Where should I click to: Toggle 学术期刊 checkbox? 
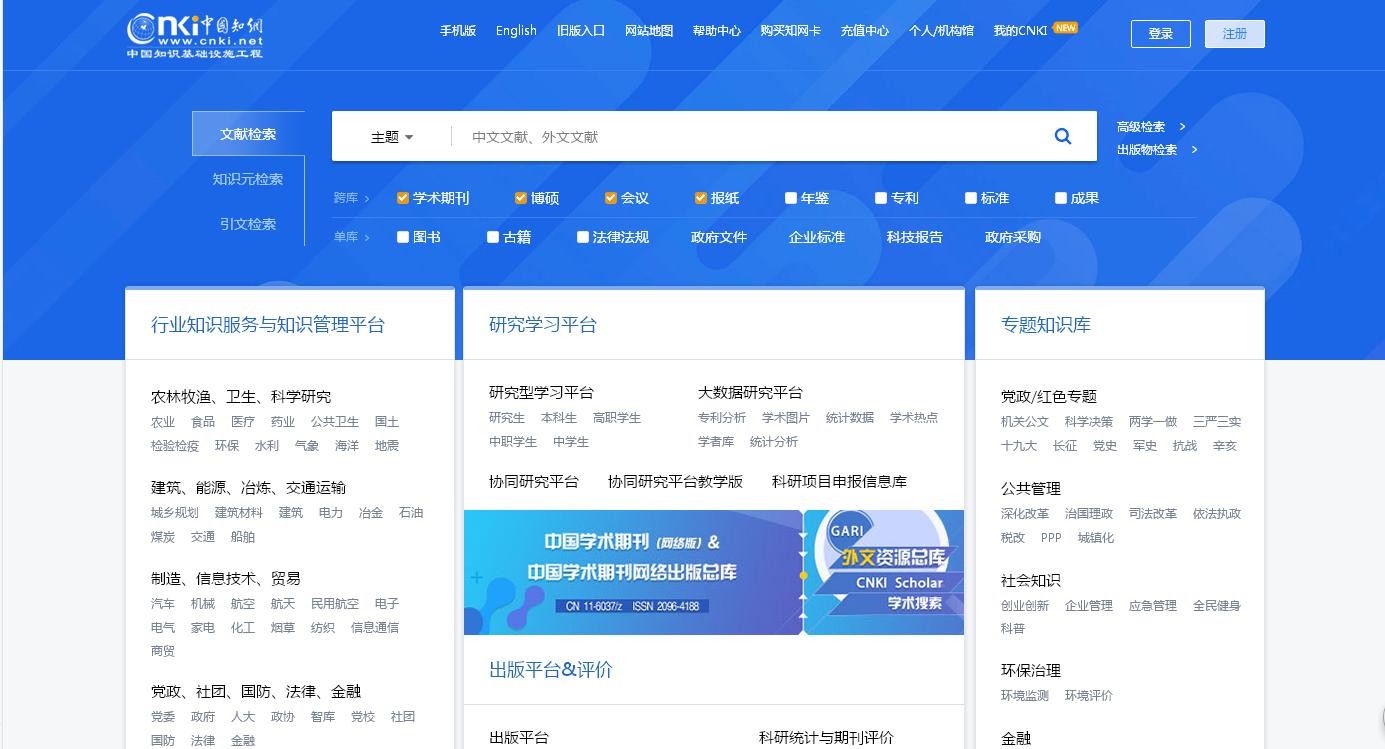(403, 198)
